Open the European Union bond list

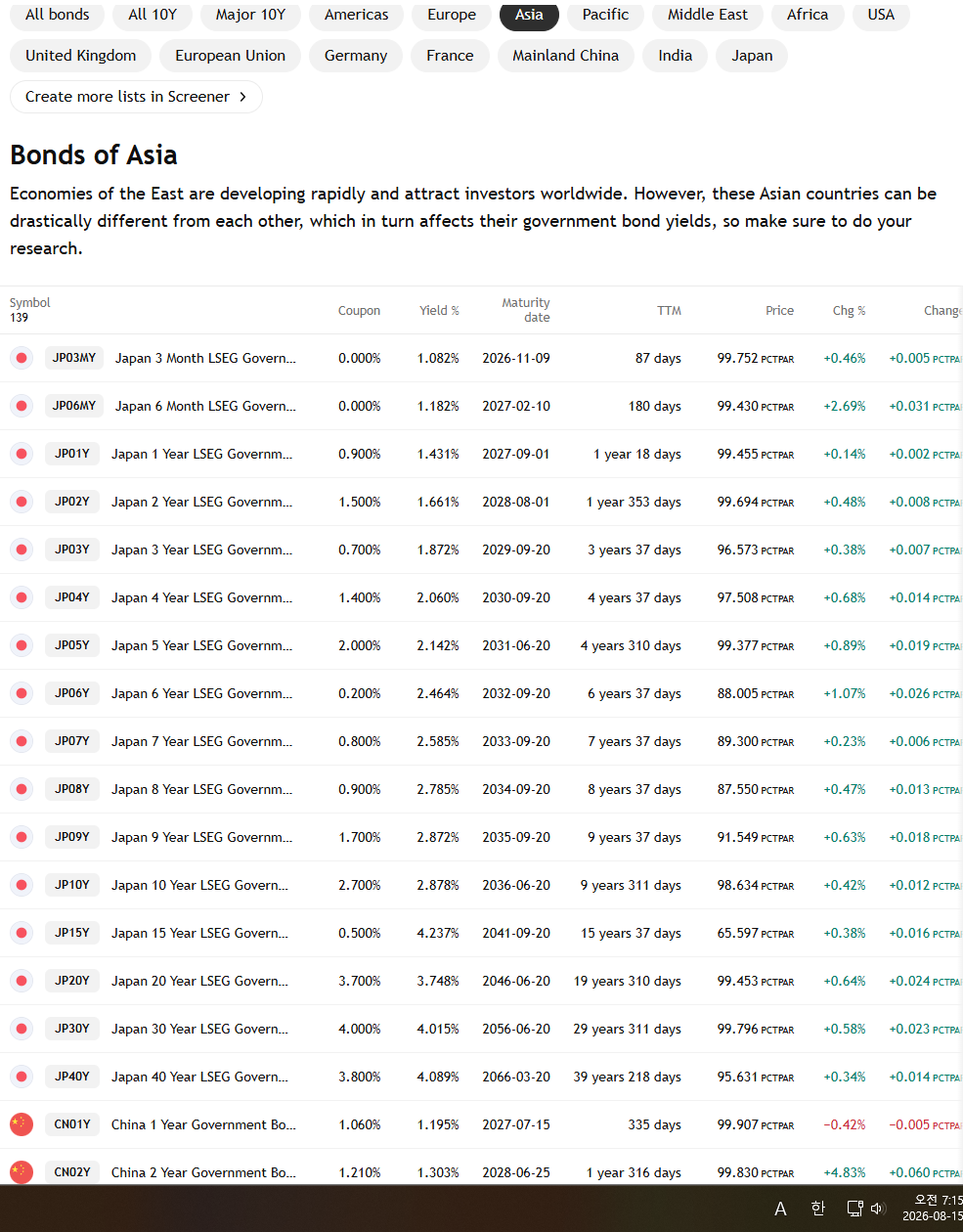click(x=231, y=56)
